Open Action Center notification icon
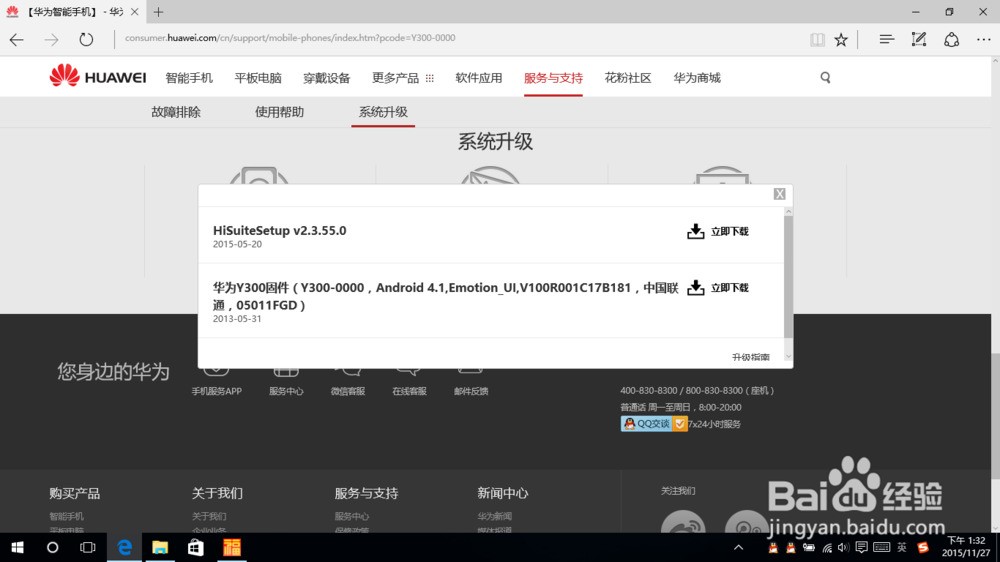Screen dimensions: 1000x562 tap(861, 547)
